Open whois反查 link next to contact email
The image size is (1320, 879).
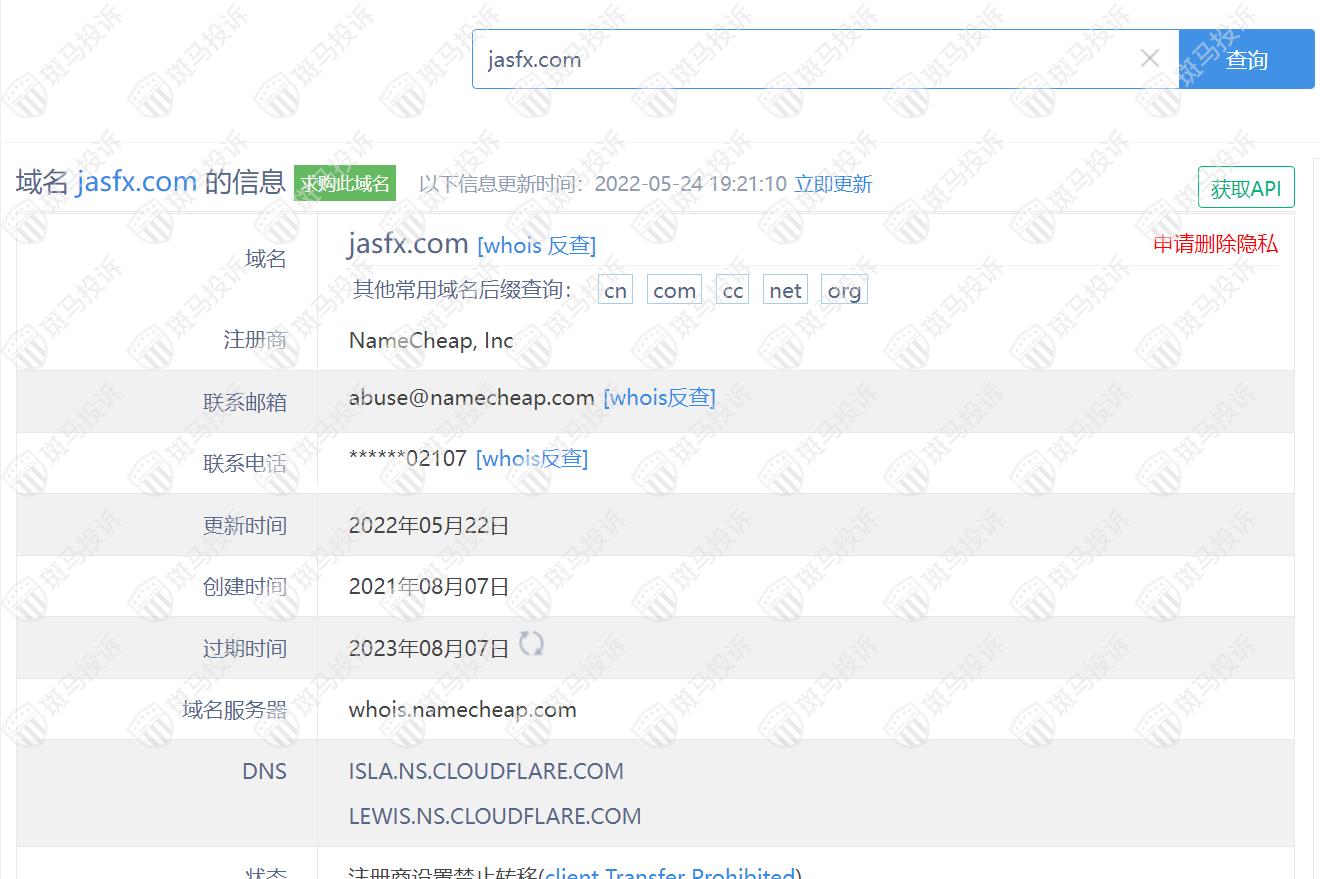point(659,398)
